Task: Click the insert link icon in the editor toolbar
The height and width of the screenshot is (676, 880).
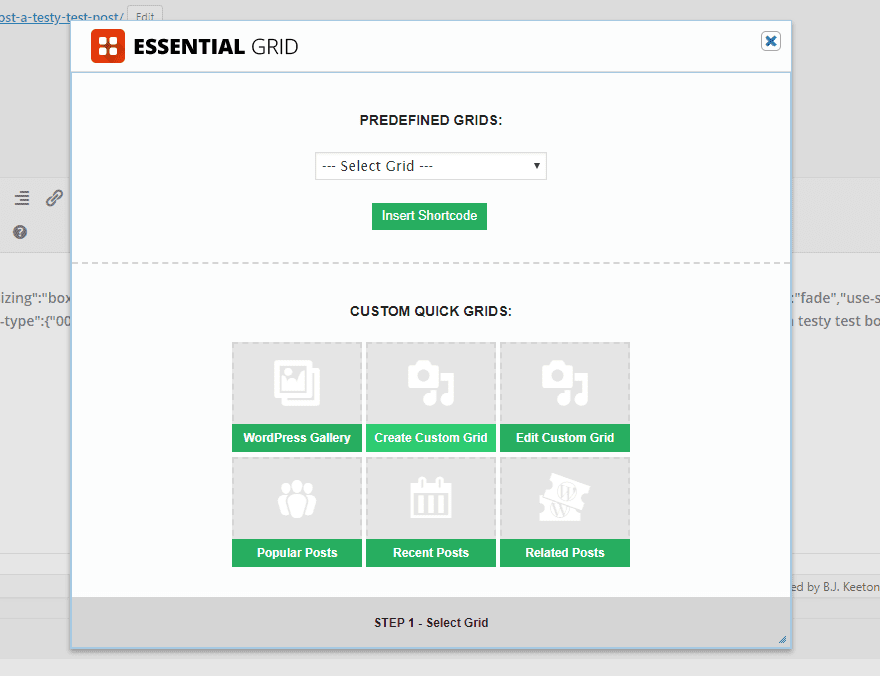Action: pyautogui.click(x=54, y=198)
